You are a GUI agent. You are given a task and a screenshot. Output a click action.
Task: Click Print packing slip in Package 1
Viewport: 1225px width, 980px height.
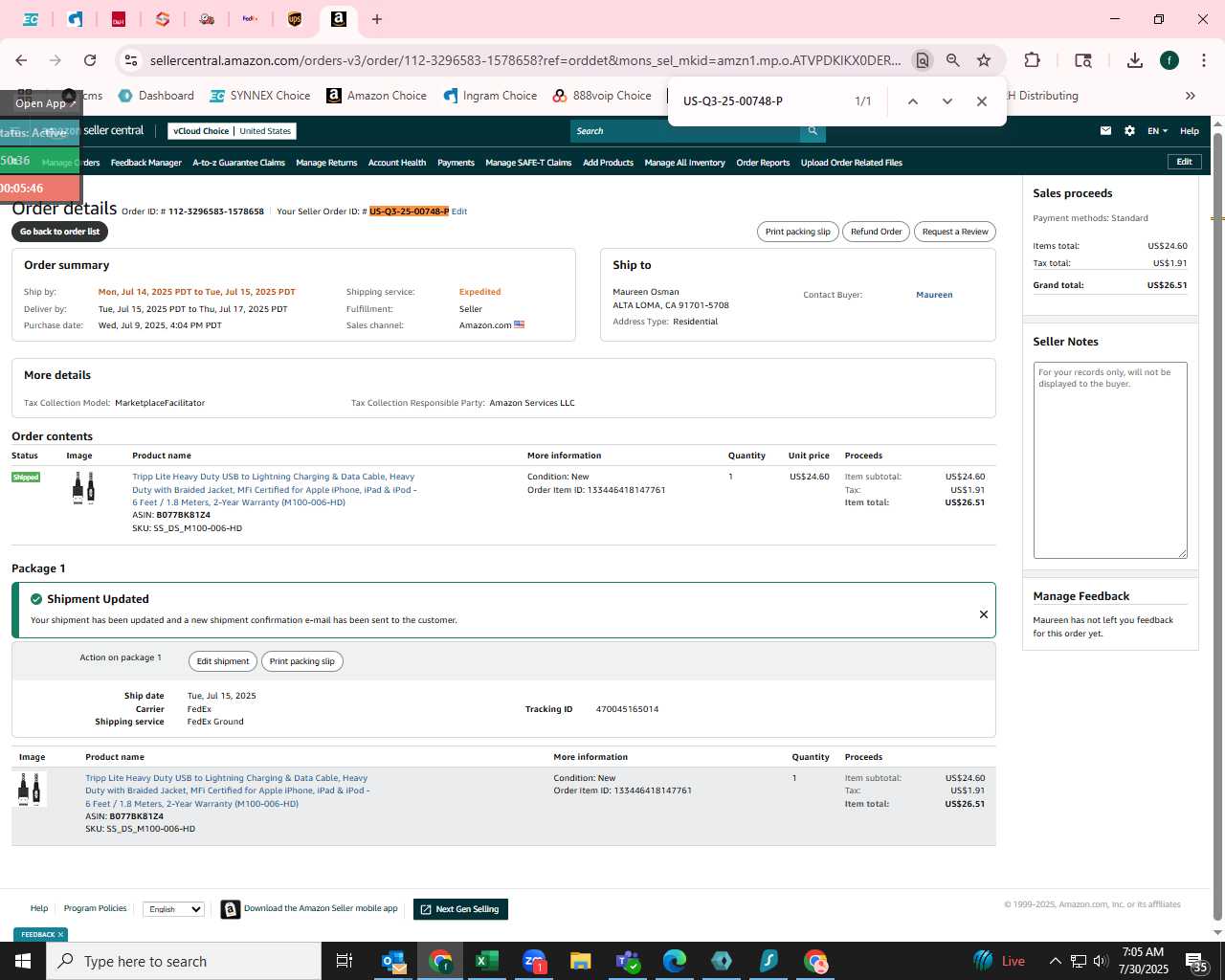coord(302,661)
